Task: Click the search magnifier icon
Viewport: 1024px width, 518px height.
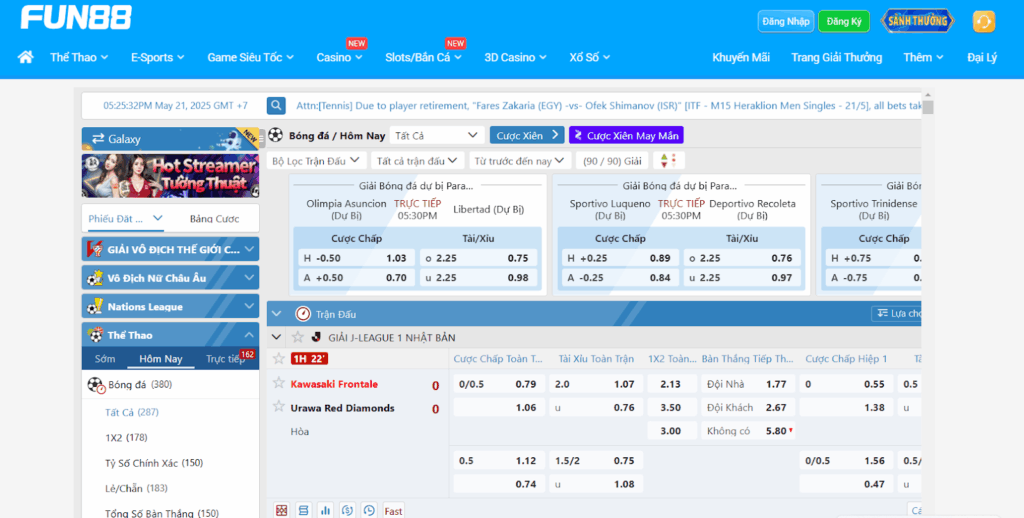Action: click(x=276, y=105)
